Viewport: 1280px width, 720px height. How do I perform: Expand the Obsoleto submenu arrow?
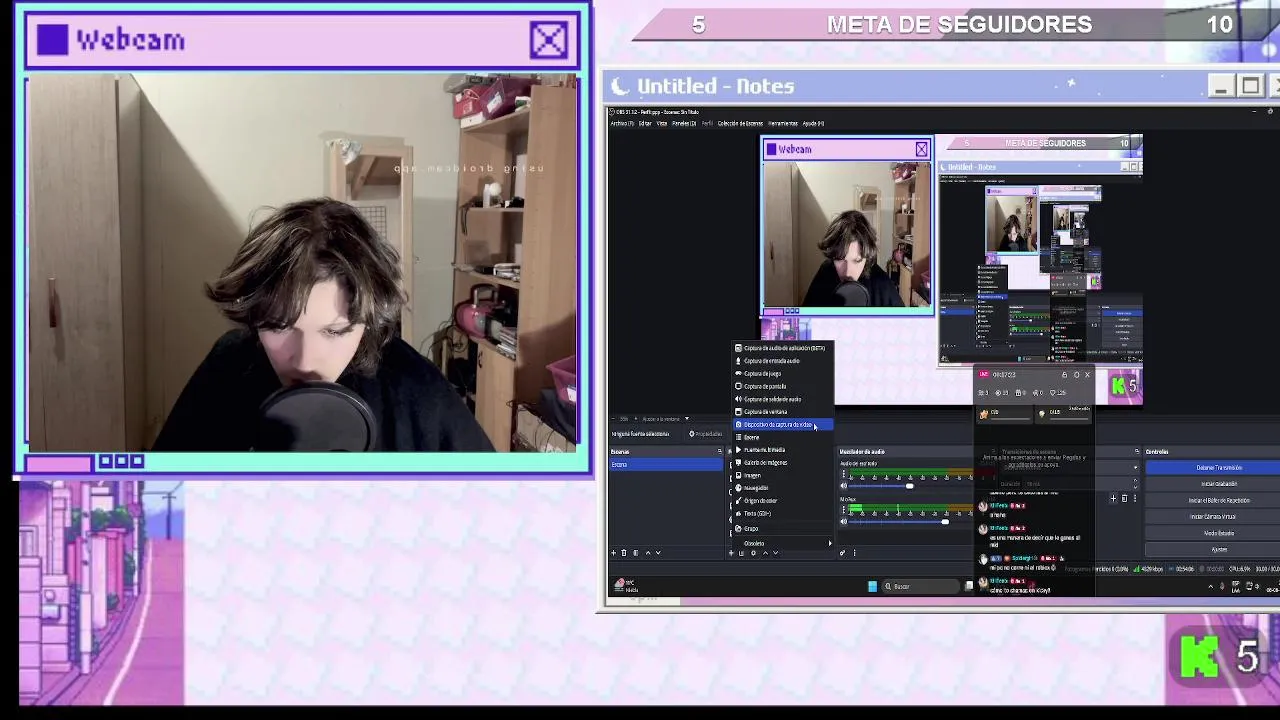(x=829, y=543)
